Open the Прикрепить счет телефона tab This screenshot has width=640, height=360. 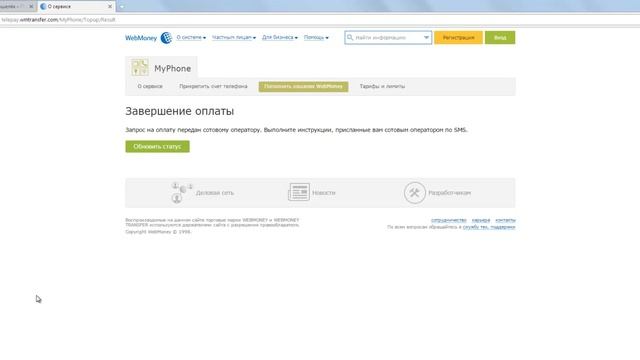[x=213, y=87]
